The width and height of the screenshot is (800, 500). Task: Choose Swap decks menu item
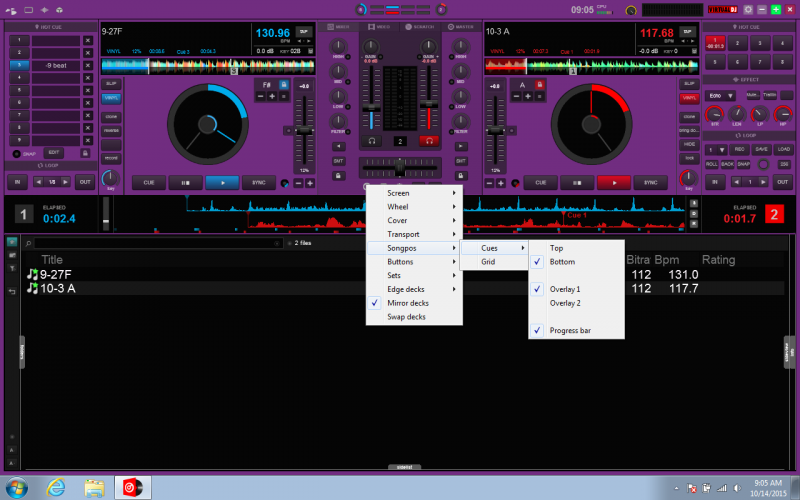click(x=414, y=317)
